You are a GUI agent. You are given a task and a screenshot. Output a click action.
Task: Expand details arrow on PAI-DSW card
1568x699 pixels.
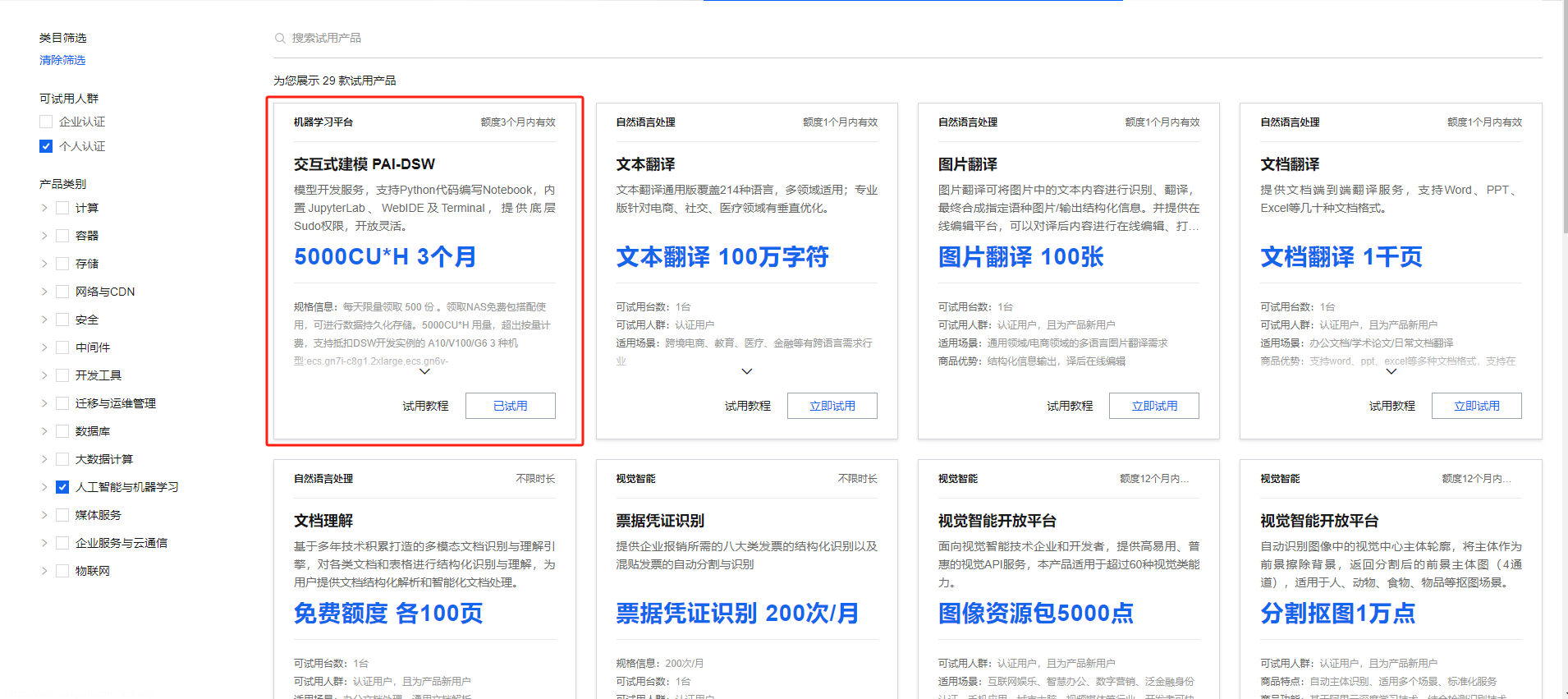pyautogui.click(x=424, y=371)
